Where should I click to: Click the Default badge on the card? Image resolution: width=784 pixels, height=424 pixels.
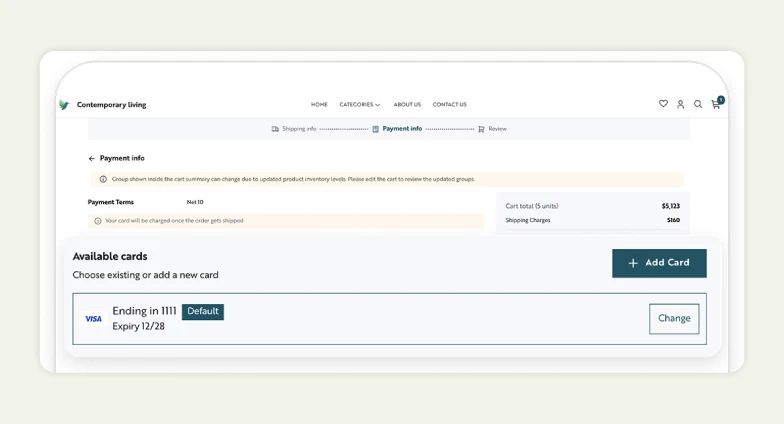tap(202, 312)
